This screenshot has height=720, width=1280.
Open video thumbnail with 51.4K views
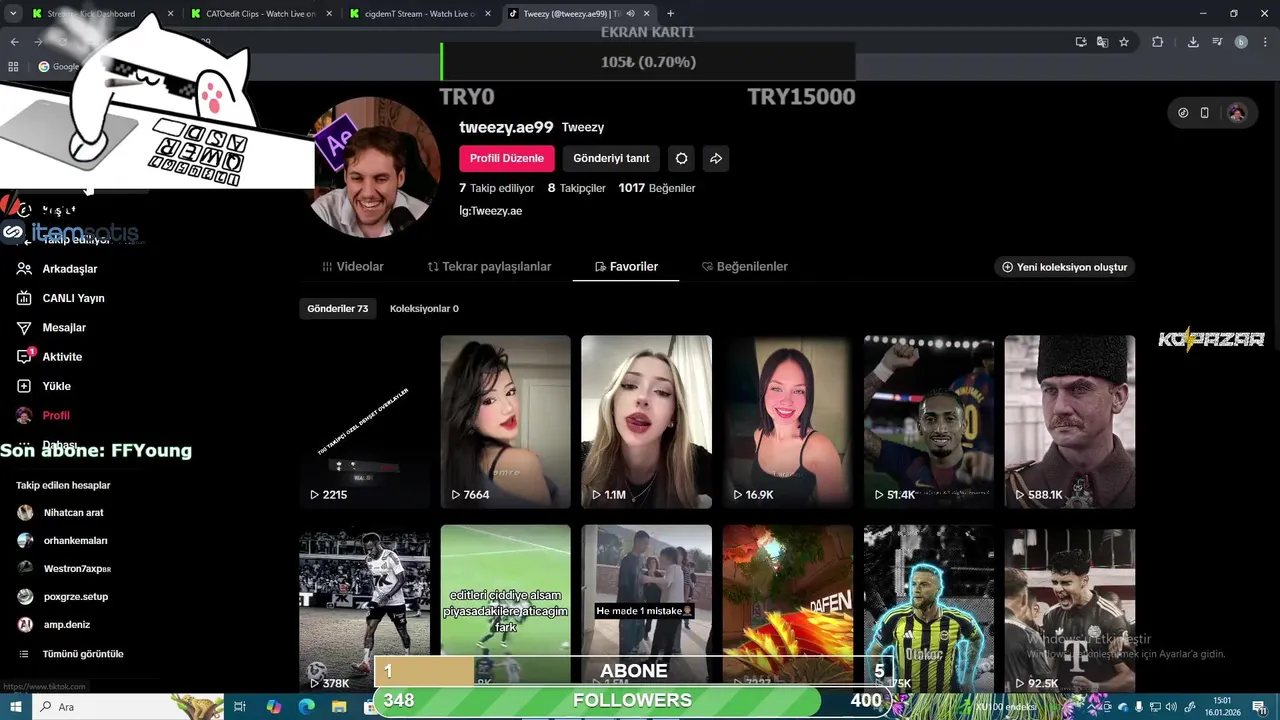(x=929, y=422)
